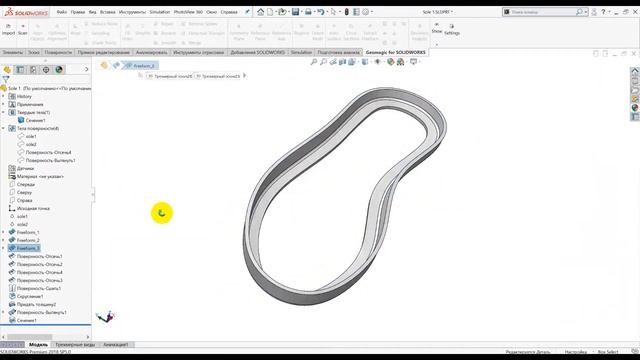
Task: Open the DimXpertManager tab icon
Action: click(46, 70)
